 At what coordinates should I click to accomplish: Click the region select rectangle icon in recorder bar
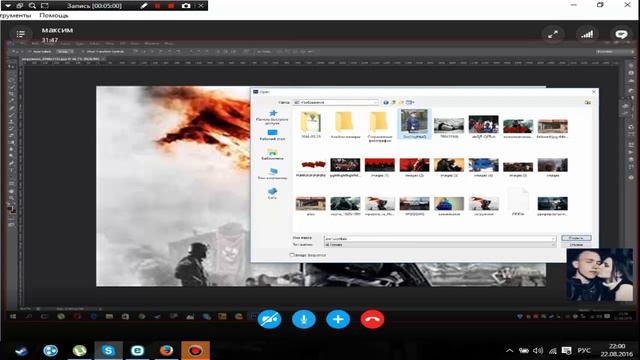(x=45, y=6)
